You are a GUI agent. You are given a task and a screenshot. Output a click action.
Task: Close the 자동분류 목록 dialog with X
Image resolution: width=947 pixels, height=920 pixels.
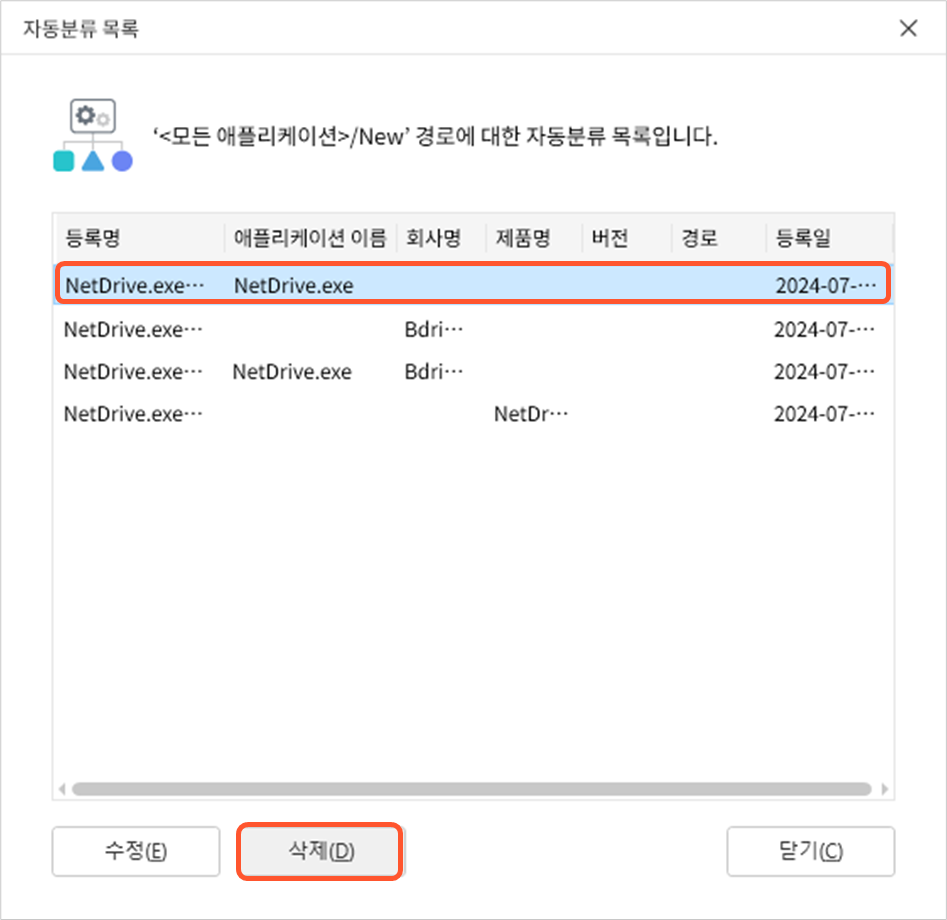point(908,28)
